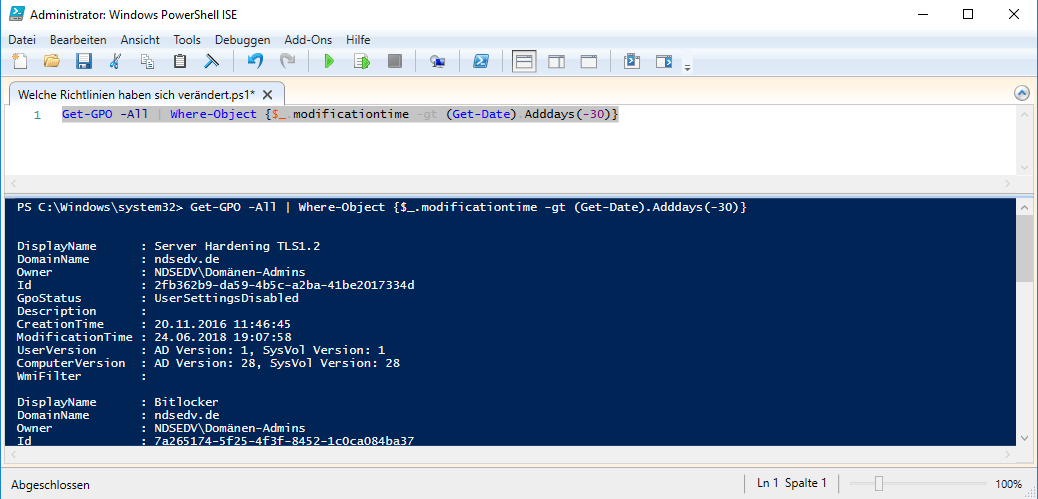Show script pane on the right
This screenshot has width=1038, height=499.
click(x=556, y=62)
